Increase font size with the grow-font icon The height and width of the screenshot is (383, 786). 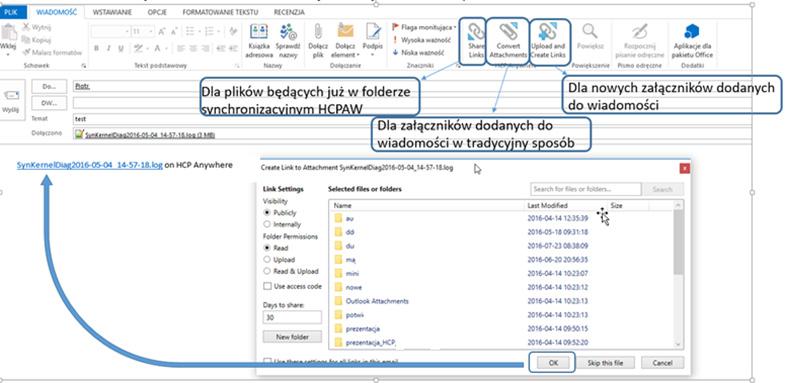pyautogui.click(x=162, y=32)
